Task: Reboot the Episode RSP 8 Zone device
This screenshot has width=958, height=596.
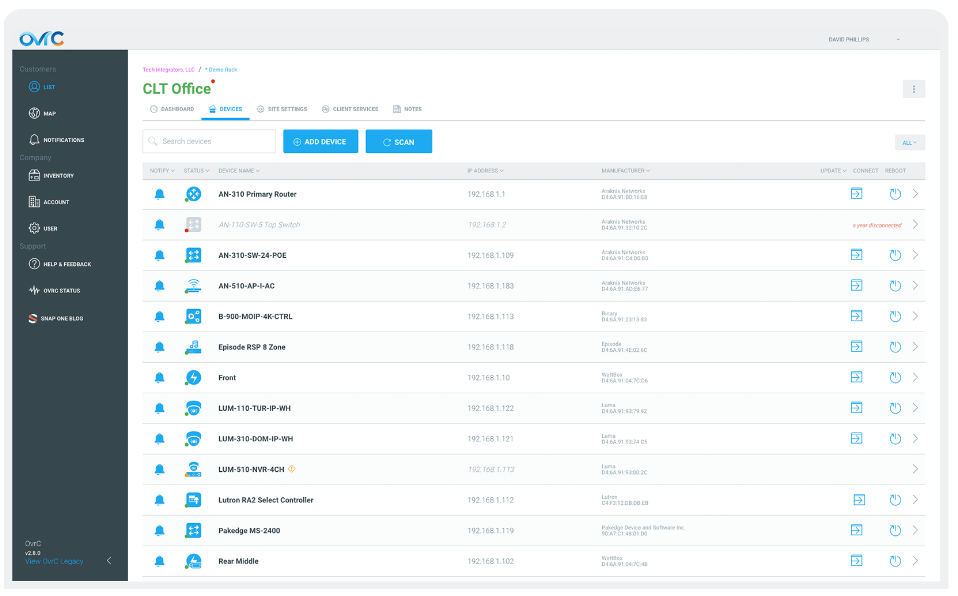Action: pyautogui.click(x=895, y=347)
